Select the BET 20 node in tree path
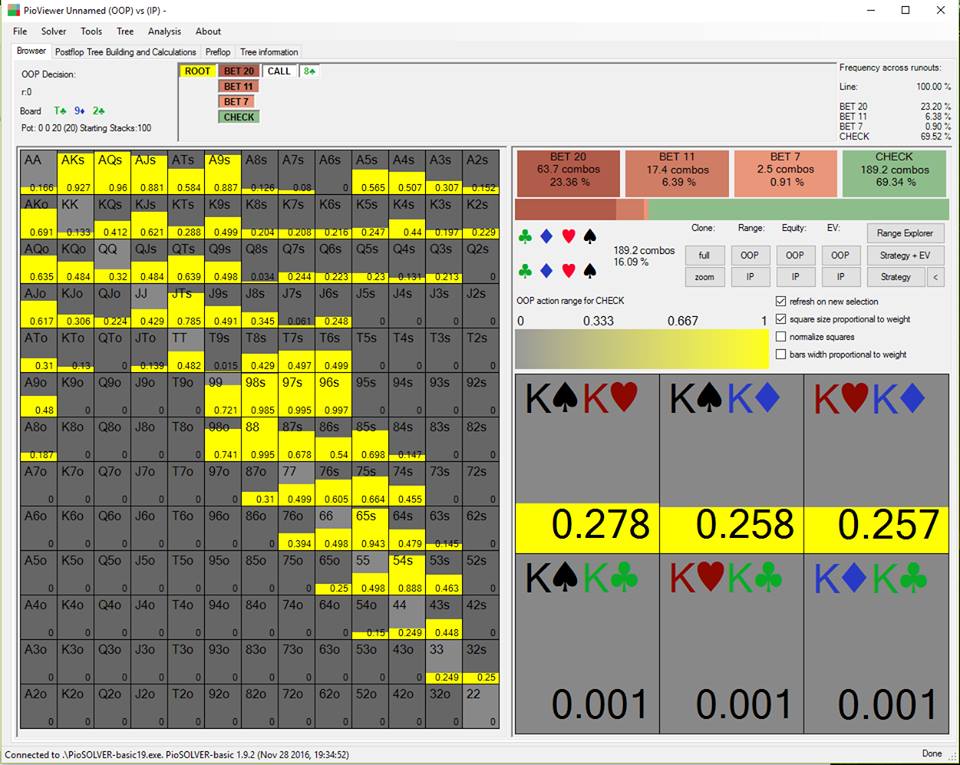 238,71
